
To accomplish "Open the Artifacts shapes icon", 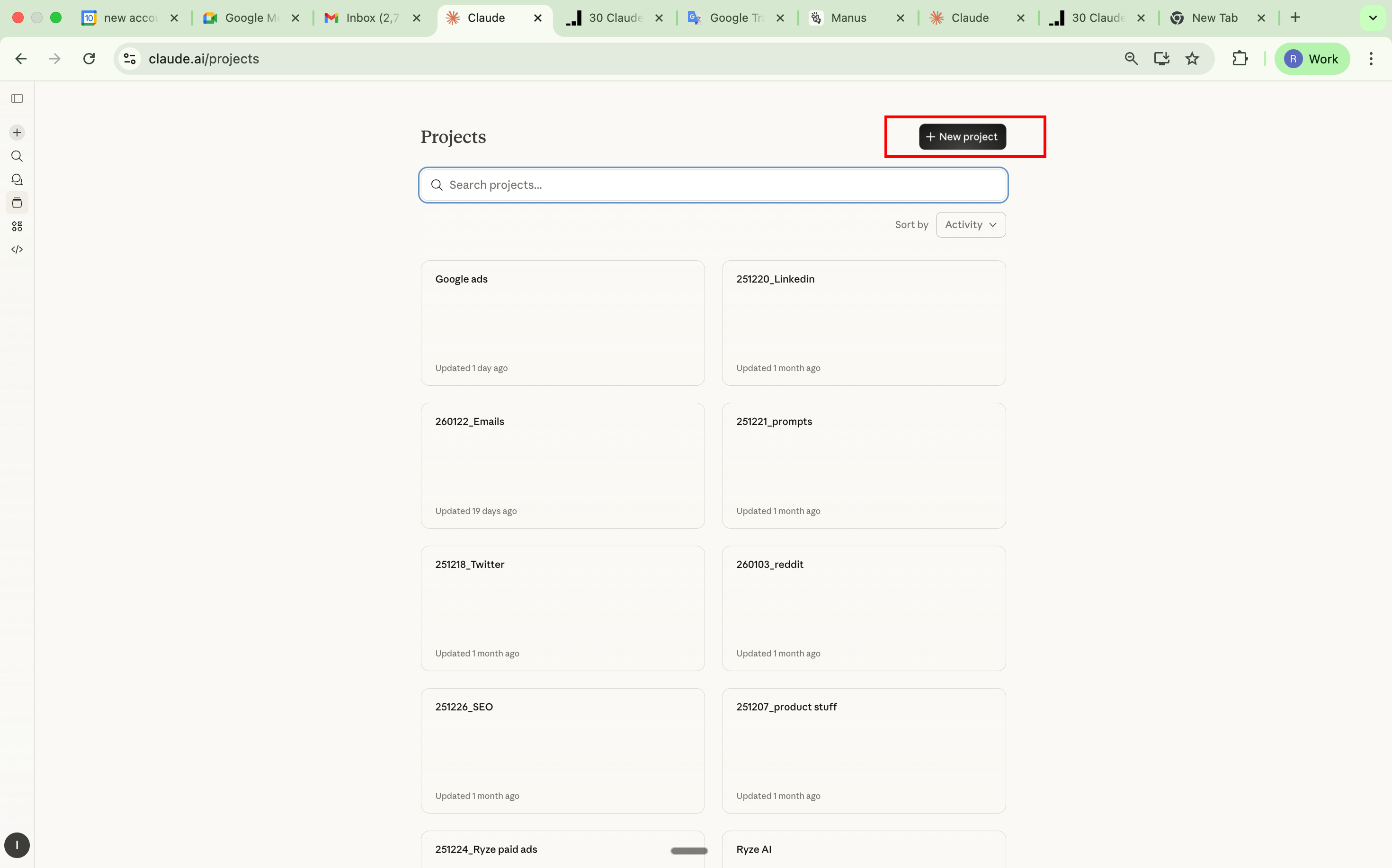I will (x=17, y=226).
